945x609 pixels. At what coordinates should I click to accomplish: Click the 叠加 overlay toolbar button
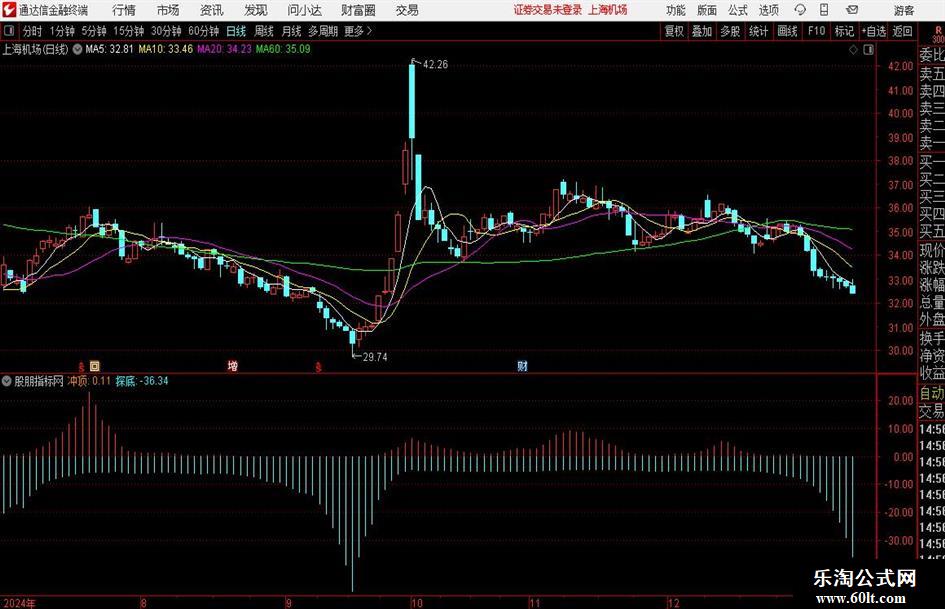click(702, 31)
